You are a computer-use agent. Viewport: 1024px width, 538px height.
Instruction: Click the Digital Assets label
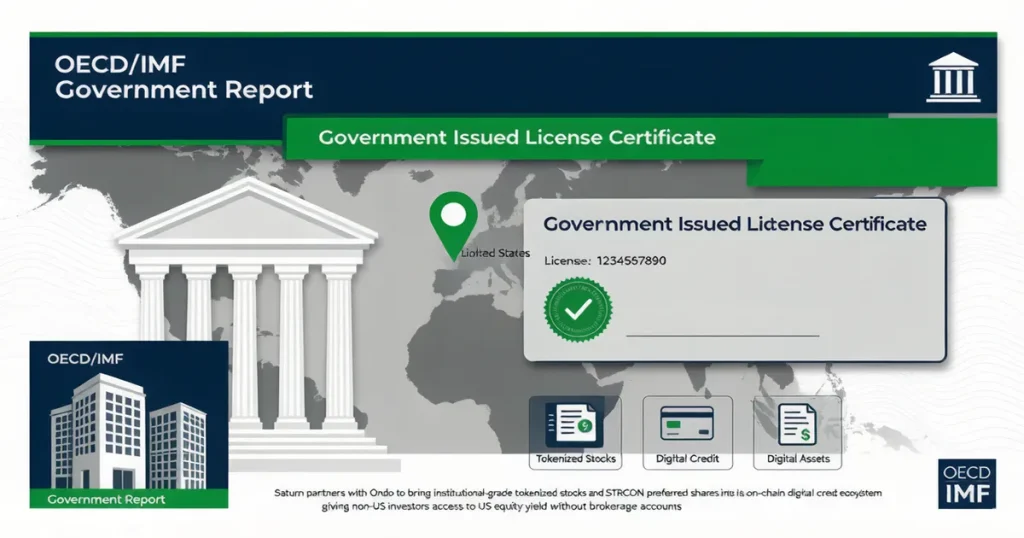point(798,459)
